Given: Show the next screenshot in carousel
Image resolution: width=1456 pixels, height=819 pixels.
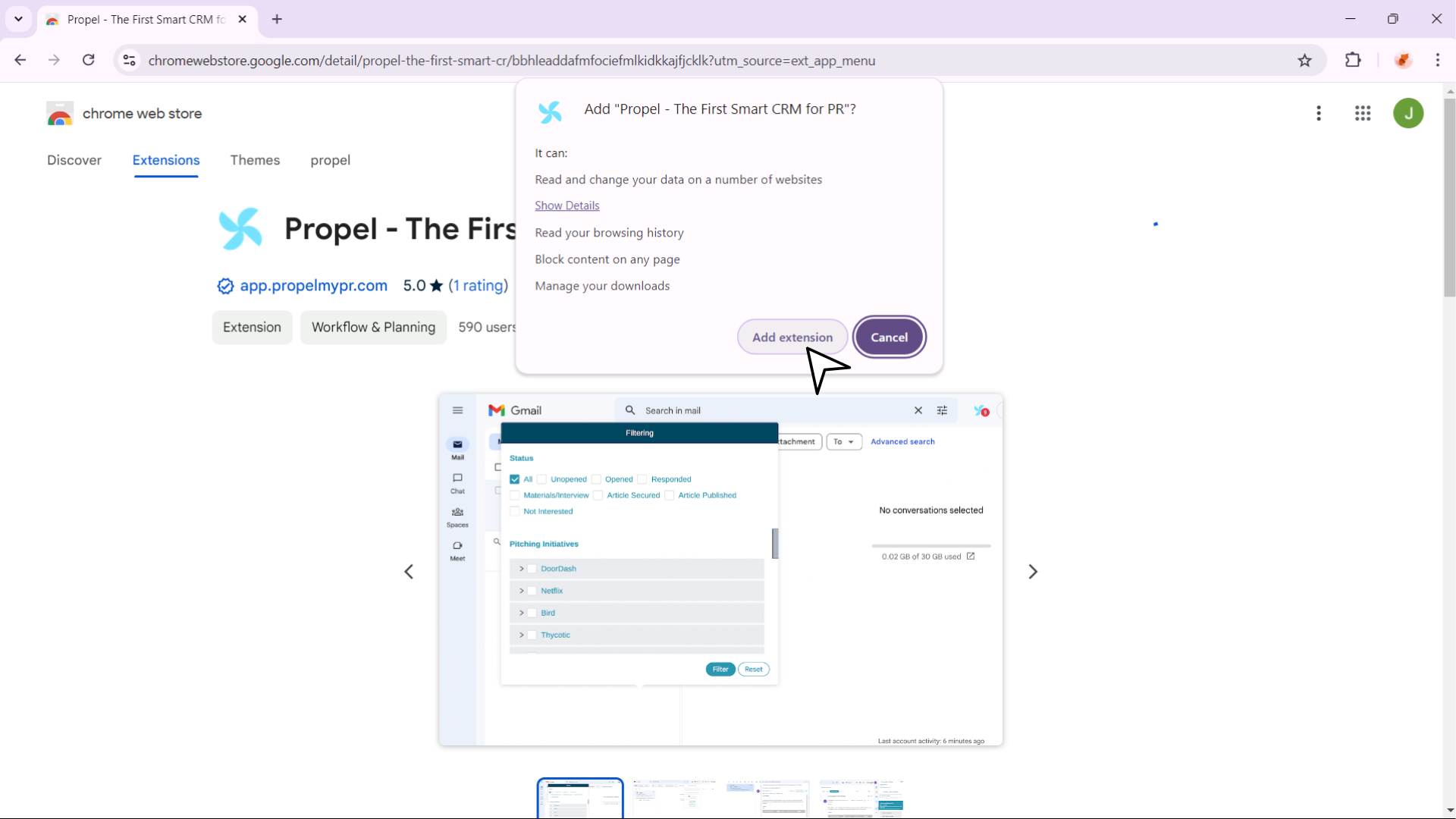Looking at the screenshot, I should [x=1032, y=572].
